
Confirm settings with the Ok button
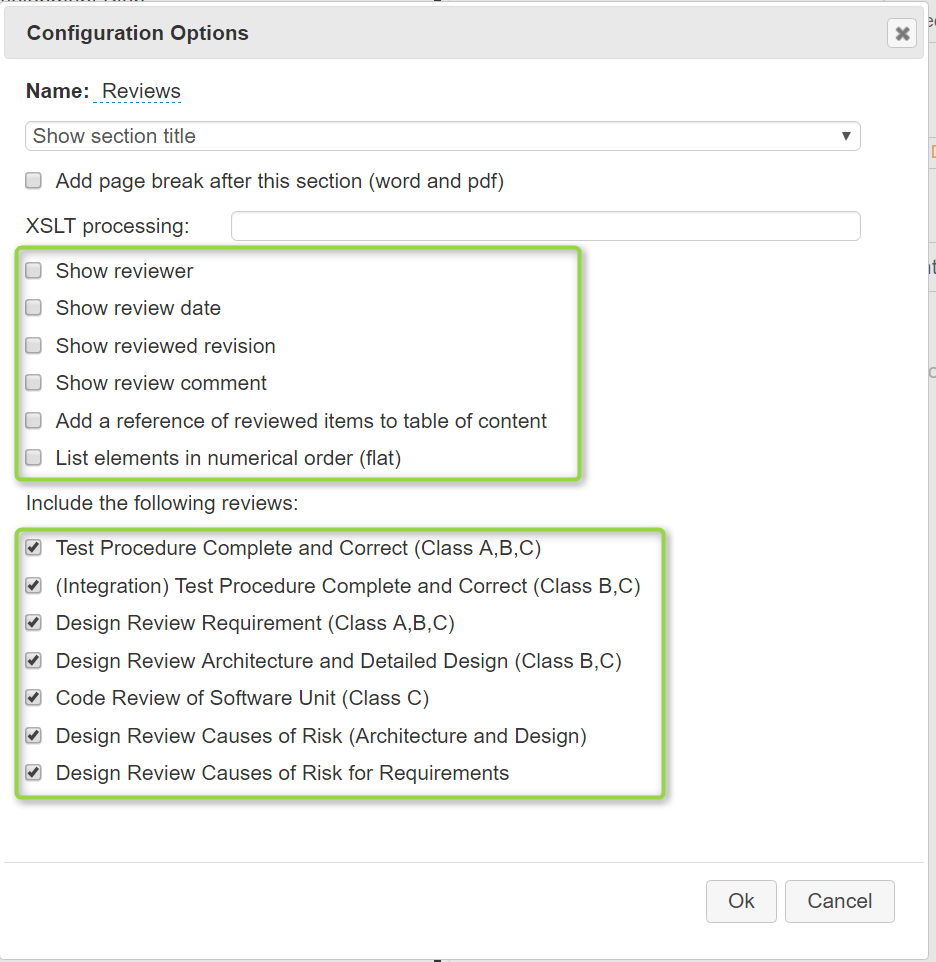(x=741, y=901)
